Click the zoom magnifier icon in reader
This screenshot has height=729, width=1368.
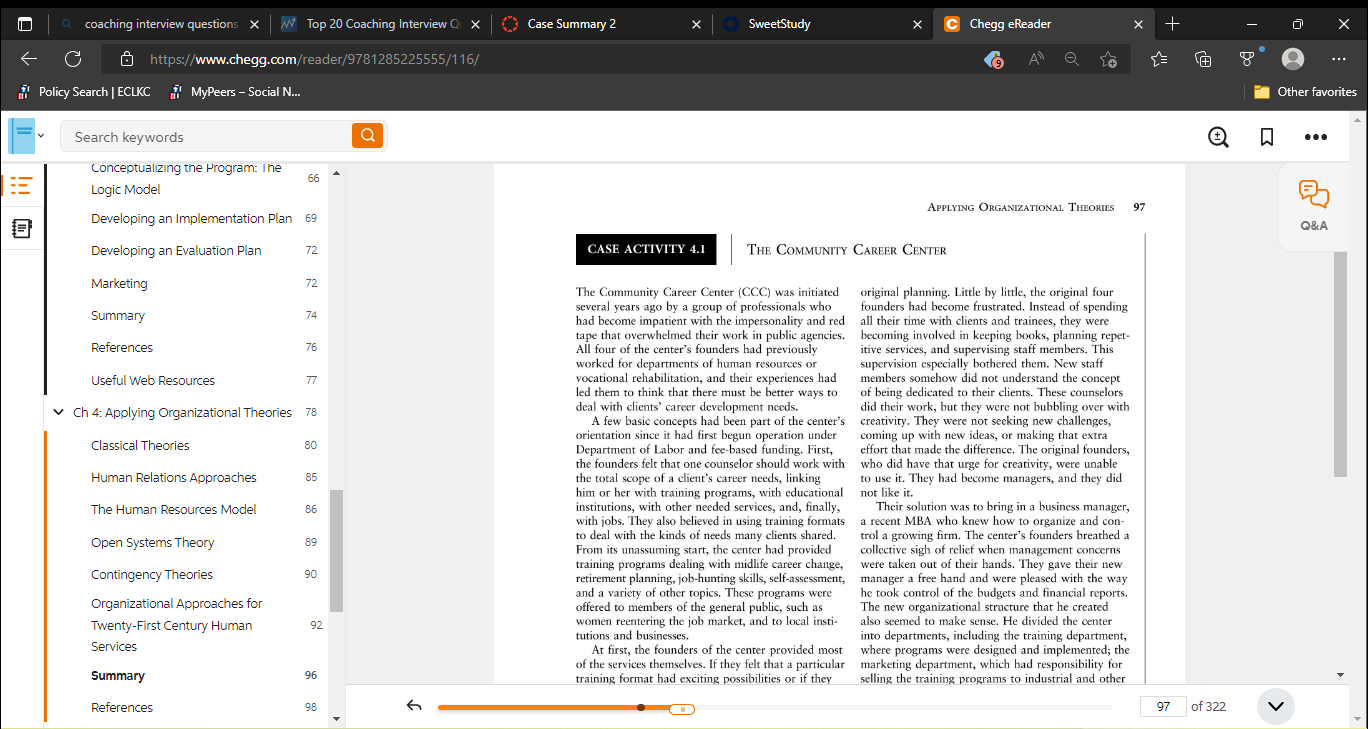(1218, 137)
